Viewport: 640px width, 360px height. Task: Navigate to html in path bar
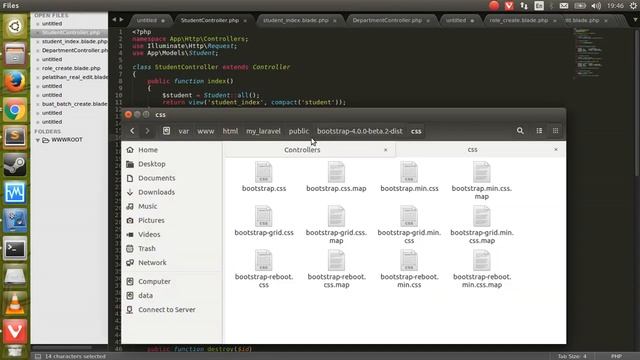(230, 131)
